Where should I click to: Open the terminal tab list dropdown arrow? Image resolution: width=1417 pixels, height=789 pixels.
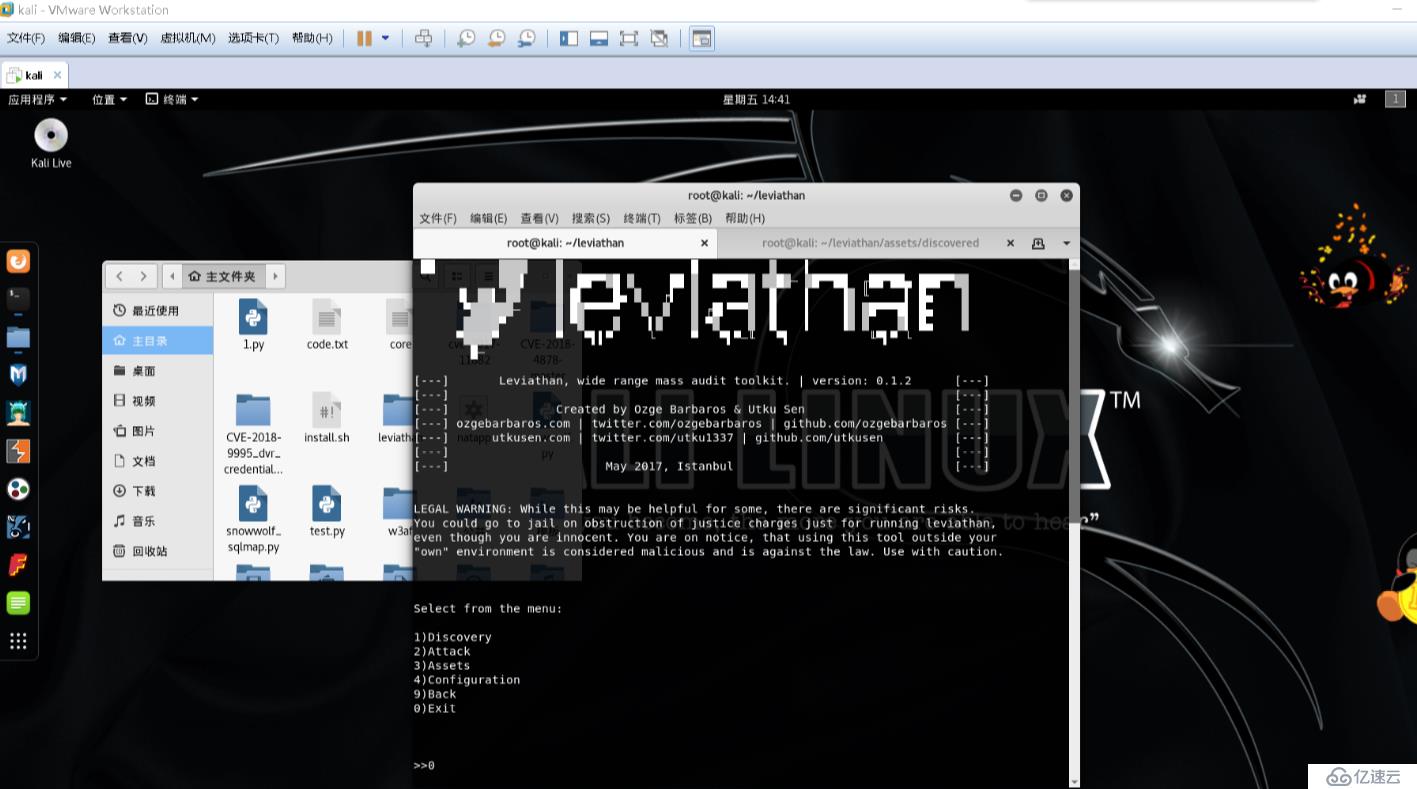1066,243
